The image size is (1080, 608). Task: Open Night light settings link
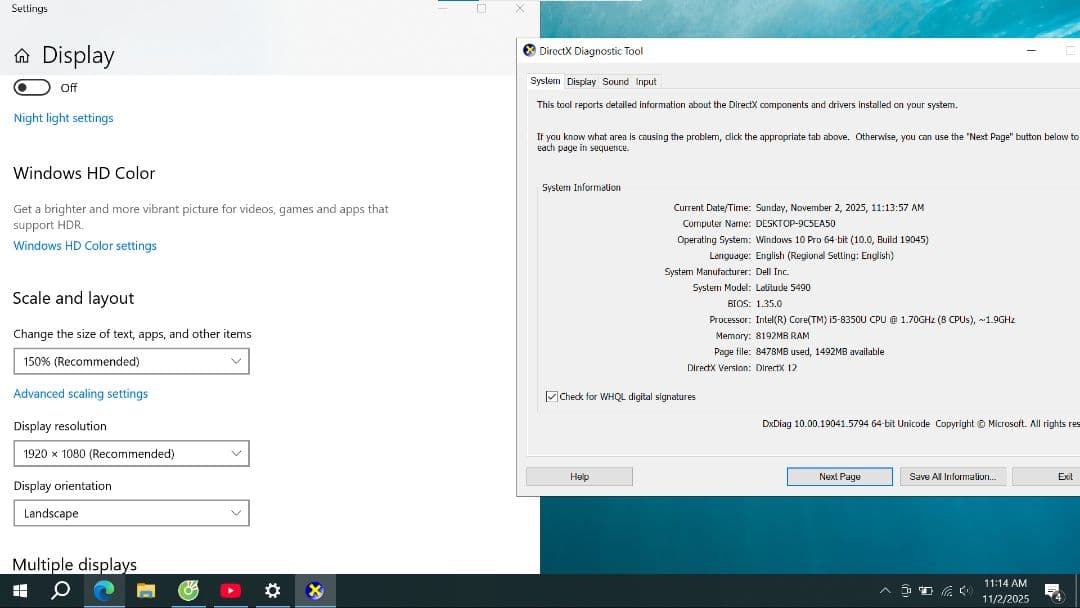(63, 117)
